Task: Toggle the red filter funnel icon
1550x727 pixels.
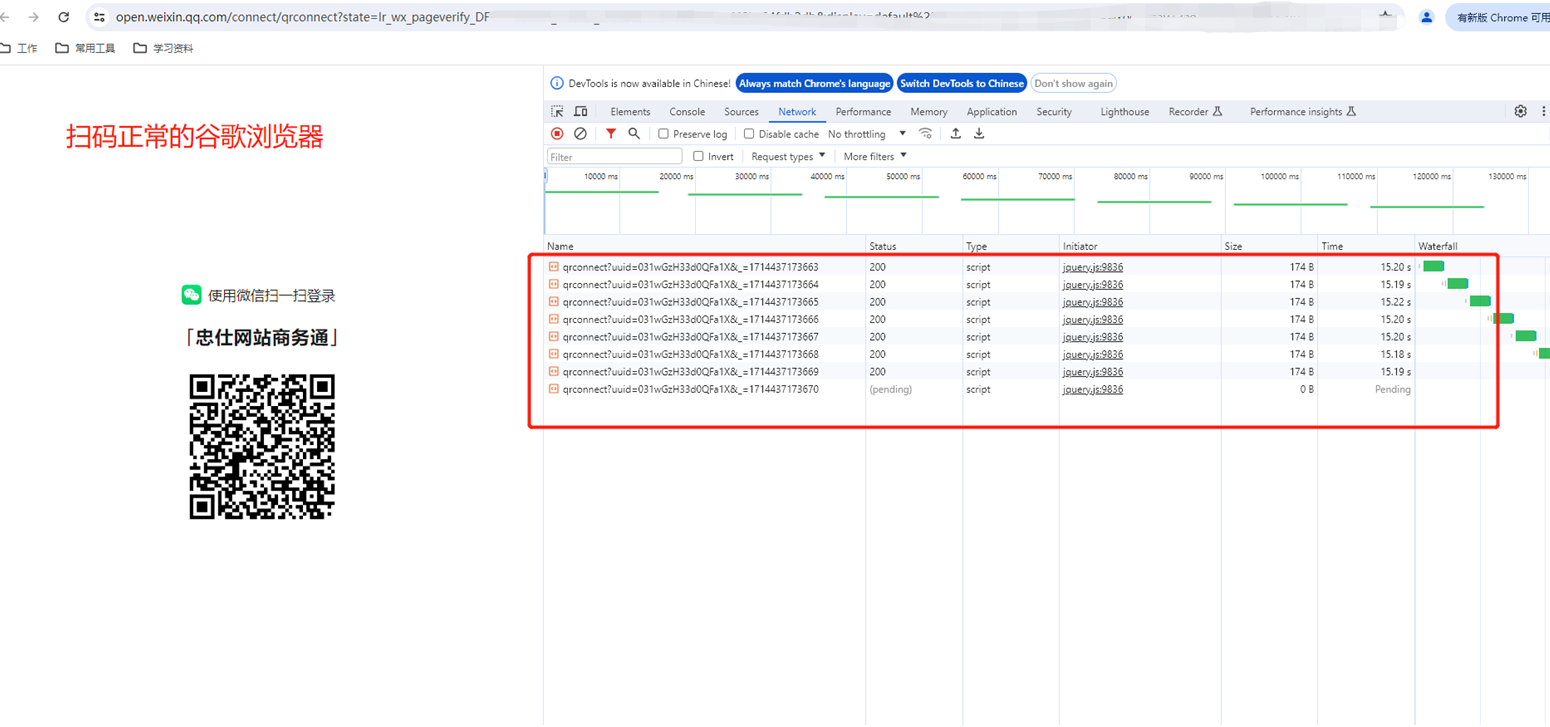Action: tap(610, 134)
